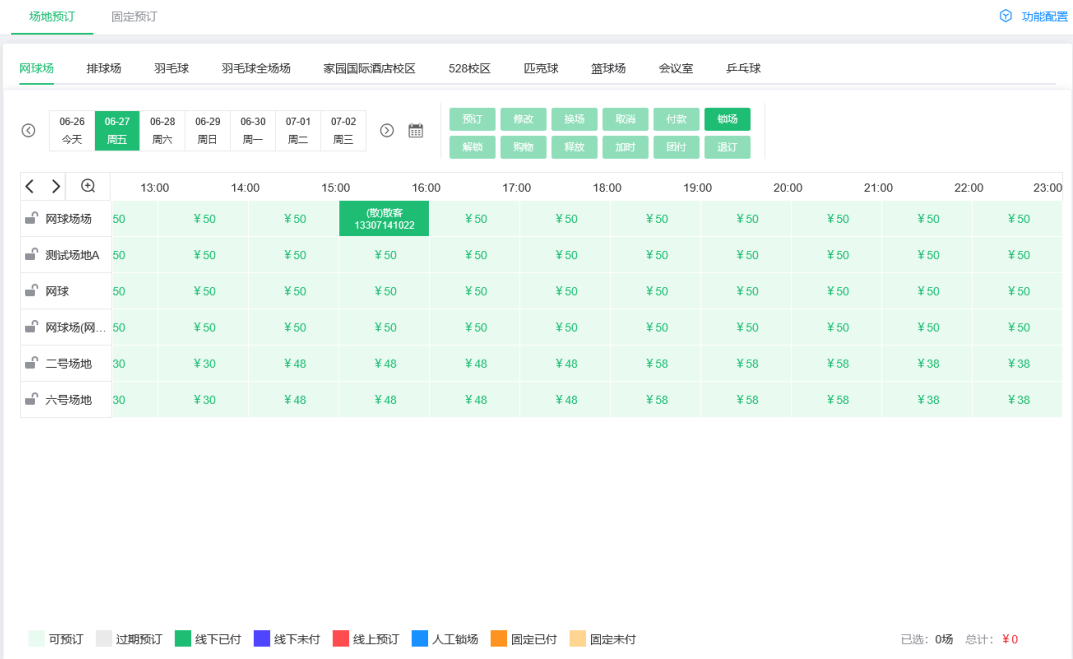Click the zoom magnifier icon above court names
The height and width of the screenshot is (659, 1073).
90,186
